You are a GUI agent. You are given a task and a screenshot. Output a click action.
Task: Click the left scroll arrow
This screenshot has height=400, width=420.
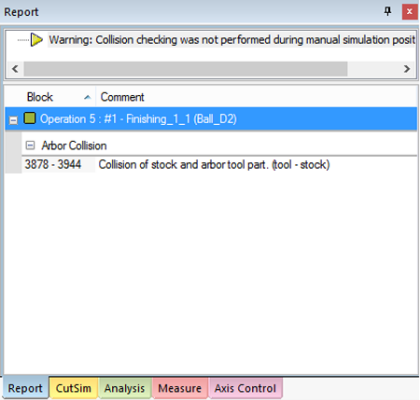15,69
